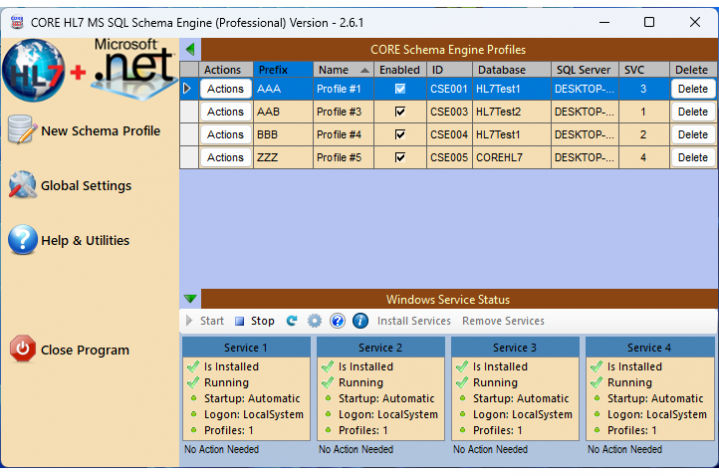Click the blue info icon in the toolbar
Screen dimensions: 719x476
(360, 321)
